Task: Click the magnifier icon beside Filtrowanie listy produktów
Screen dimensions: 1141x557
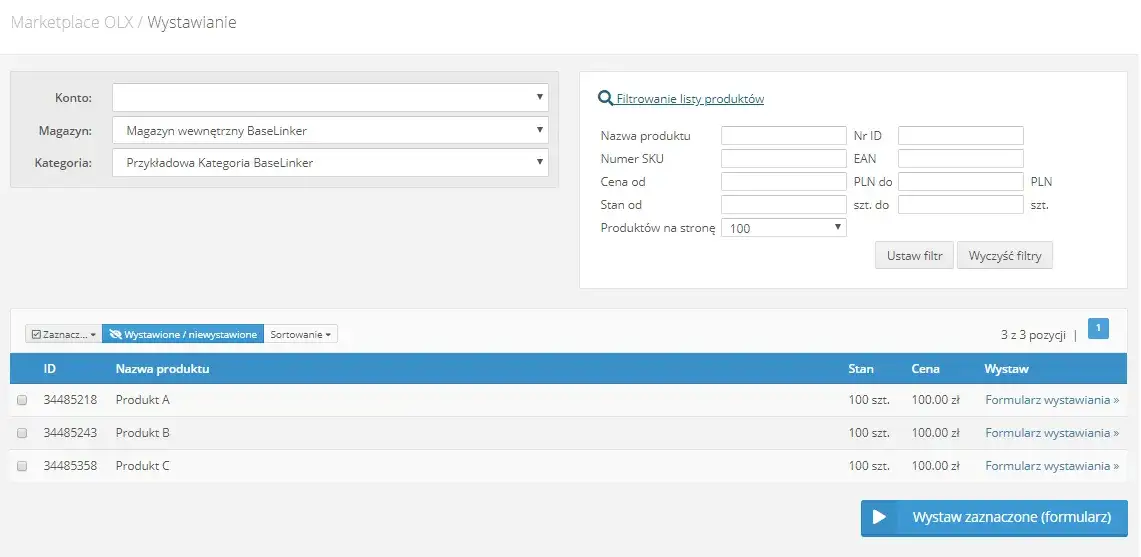Action: coord(605,98)
